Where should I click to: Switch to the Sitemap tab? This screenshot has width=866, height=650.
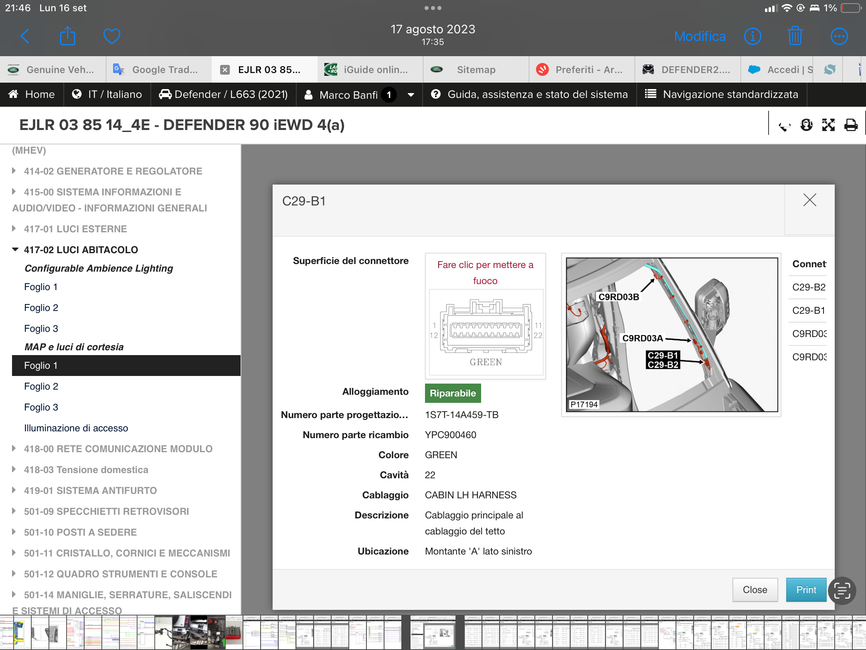coord(476,70)
